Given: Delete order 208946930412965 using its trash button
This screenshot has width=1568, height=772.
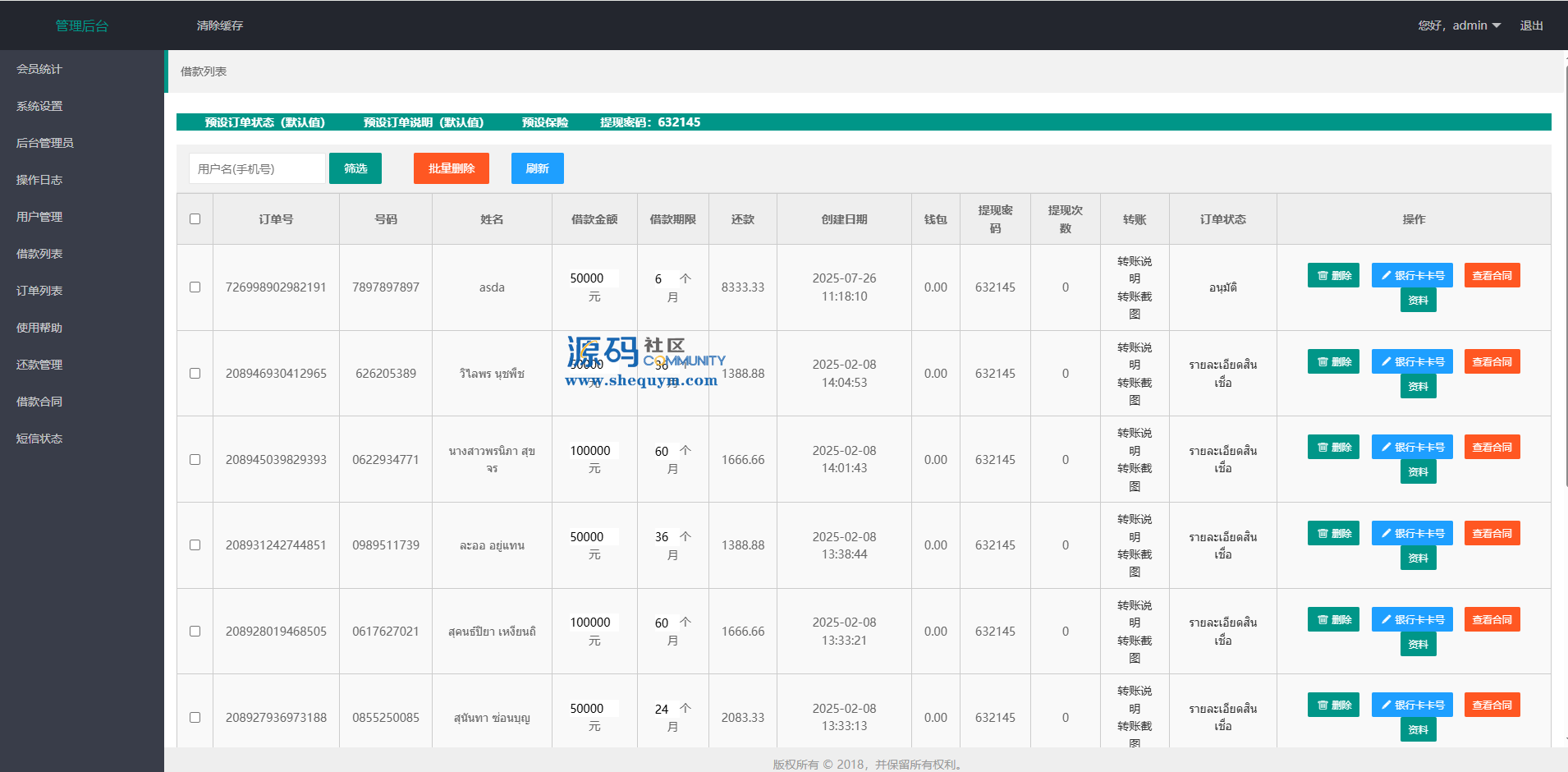Looking at the screenshot, I should tap(1333, 361).
